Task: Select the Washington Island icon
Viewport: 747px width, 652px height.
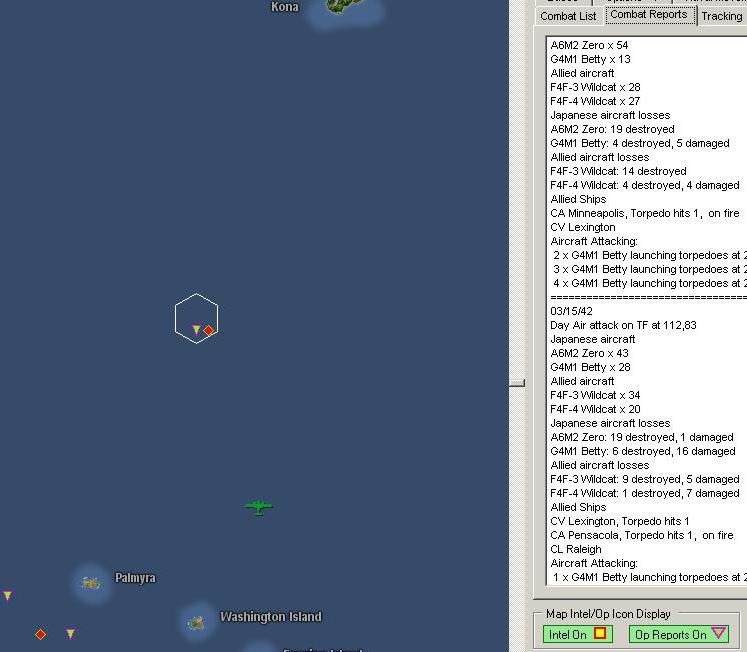Action: coord(196,622)
